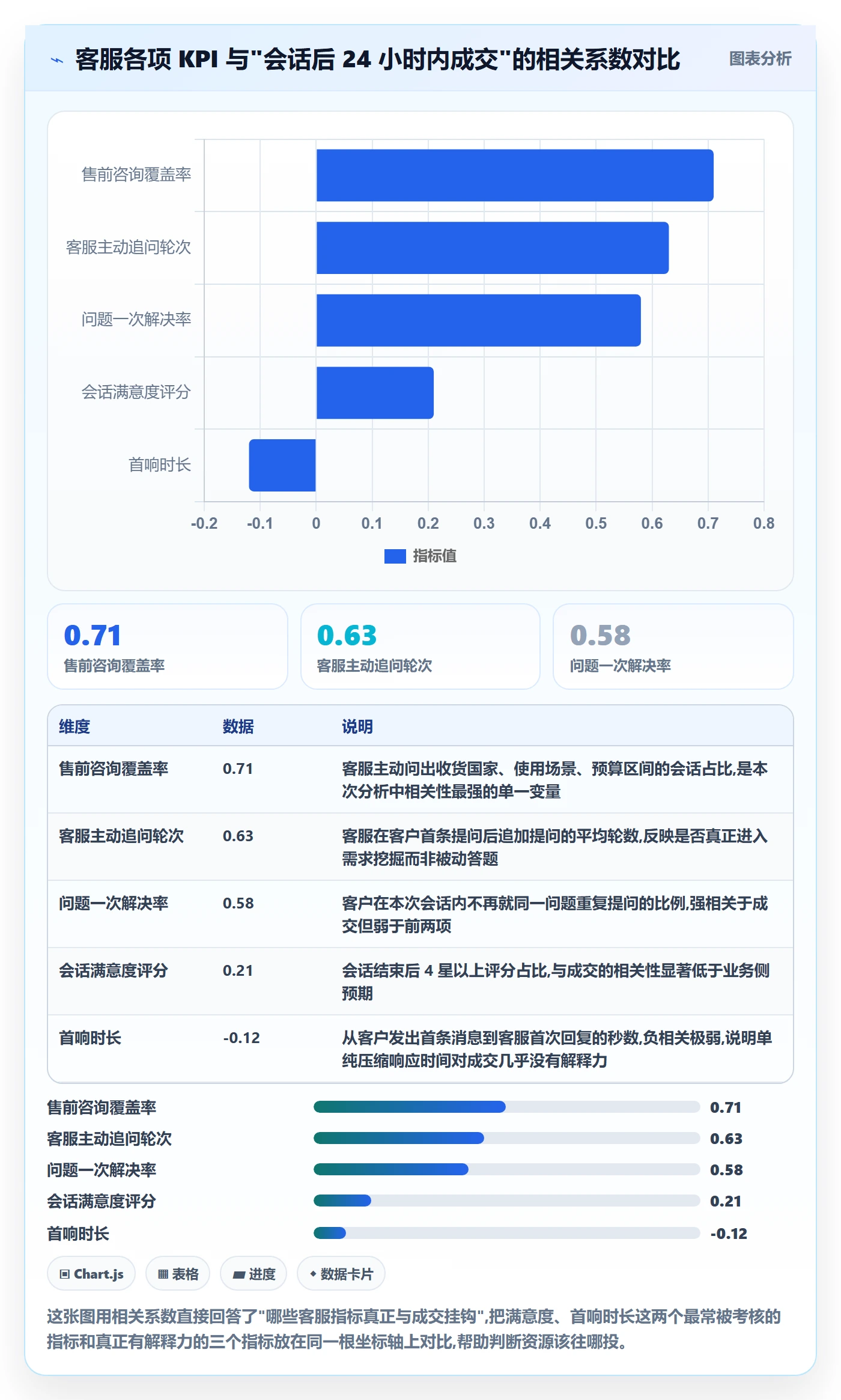This screenshot has height=1400, width=841.
Task: Click 问题一次解决率 progress bar at 0.58
Action: point(506,1169)
